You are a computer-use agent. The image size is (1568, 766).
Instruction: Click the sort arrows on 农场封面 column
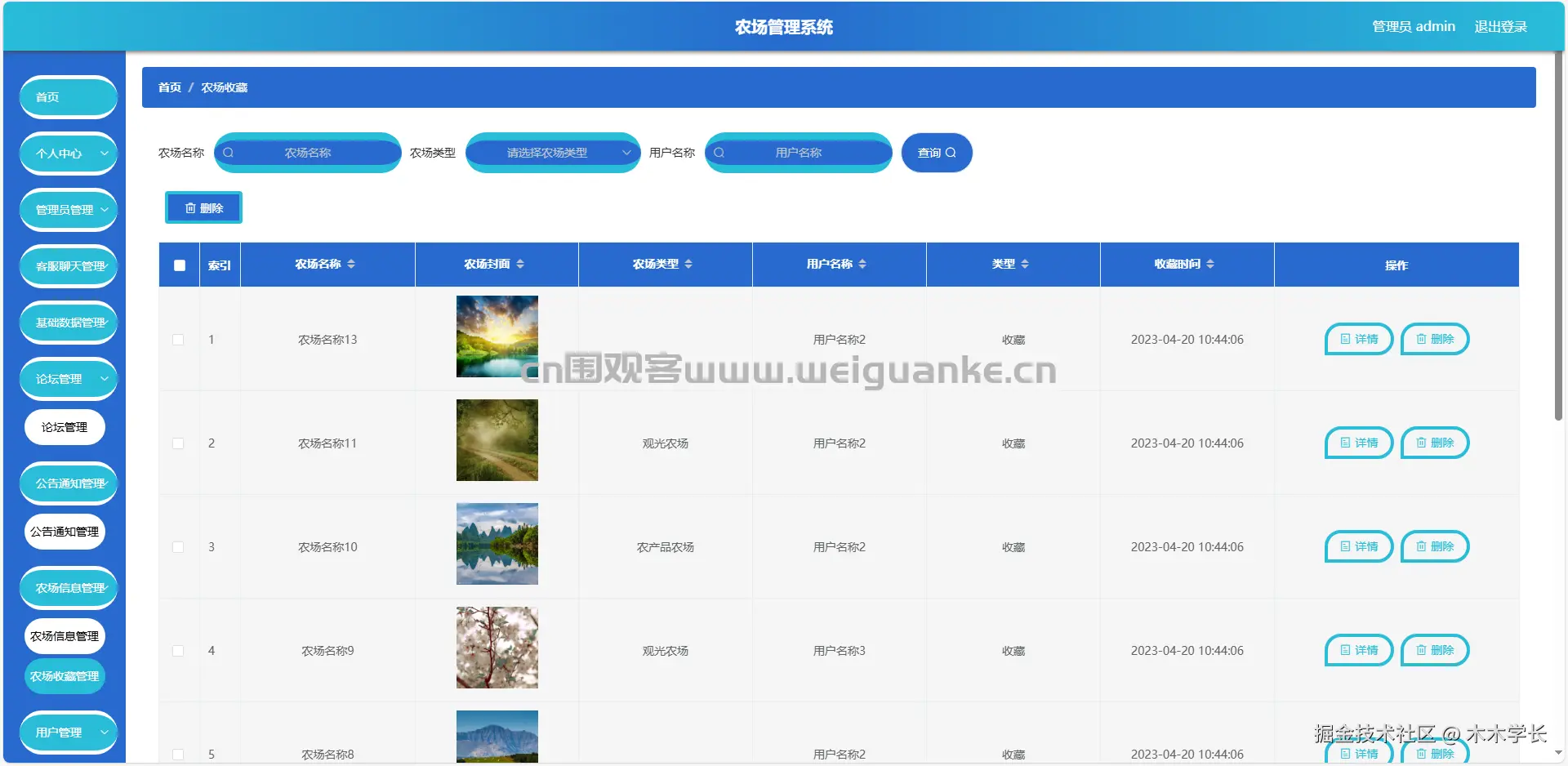pos(520,264)
